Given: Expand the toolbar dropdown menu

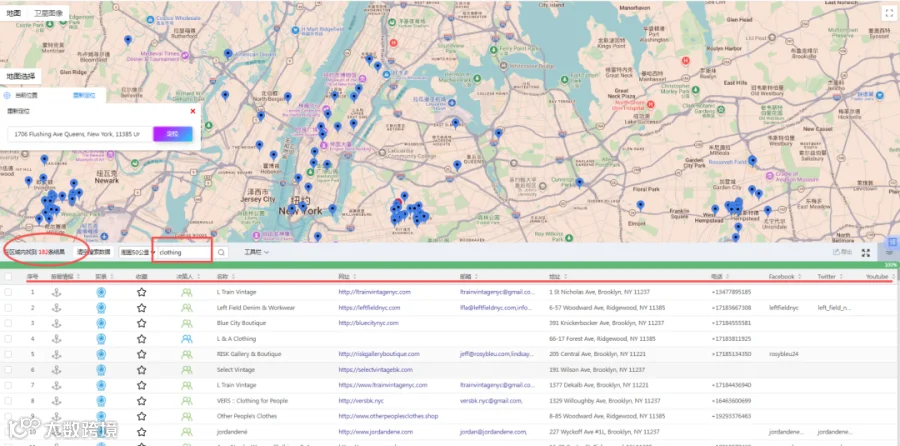Looking at the screenshot, I should click(257, 252).
